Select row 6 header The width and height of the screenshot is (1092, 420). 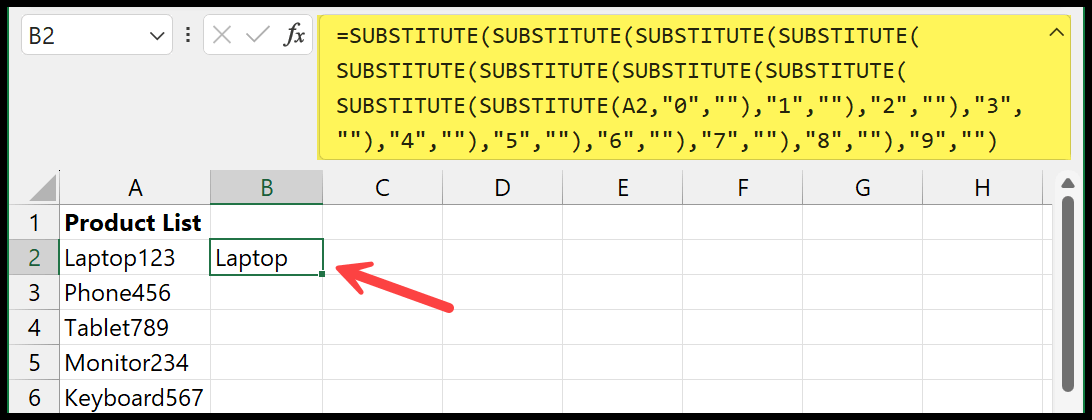click(34, 398)
